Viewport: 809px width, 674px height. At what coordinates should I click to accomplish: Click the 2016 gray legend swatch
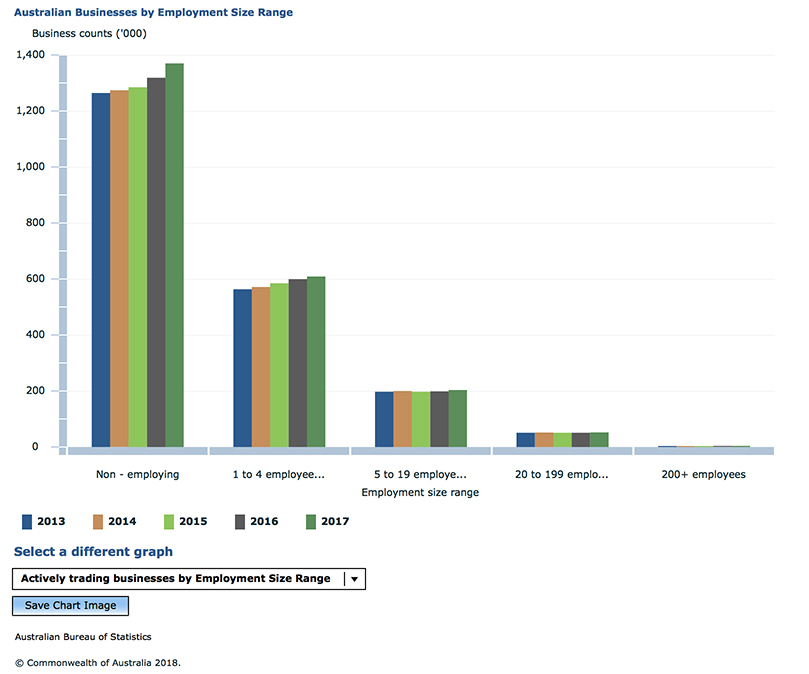[240, 522]
